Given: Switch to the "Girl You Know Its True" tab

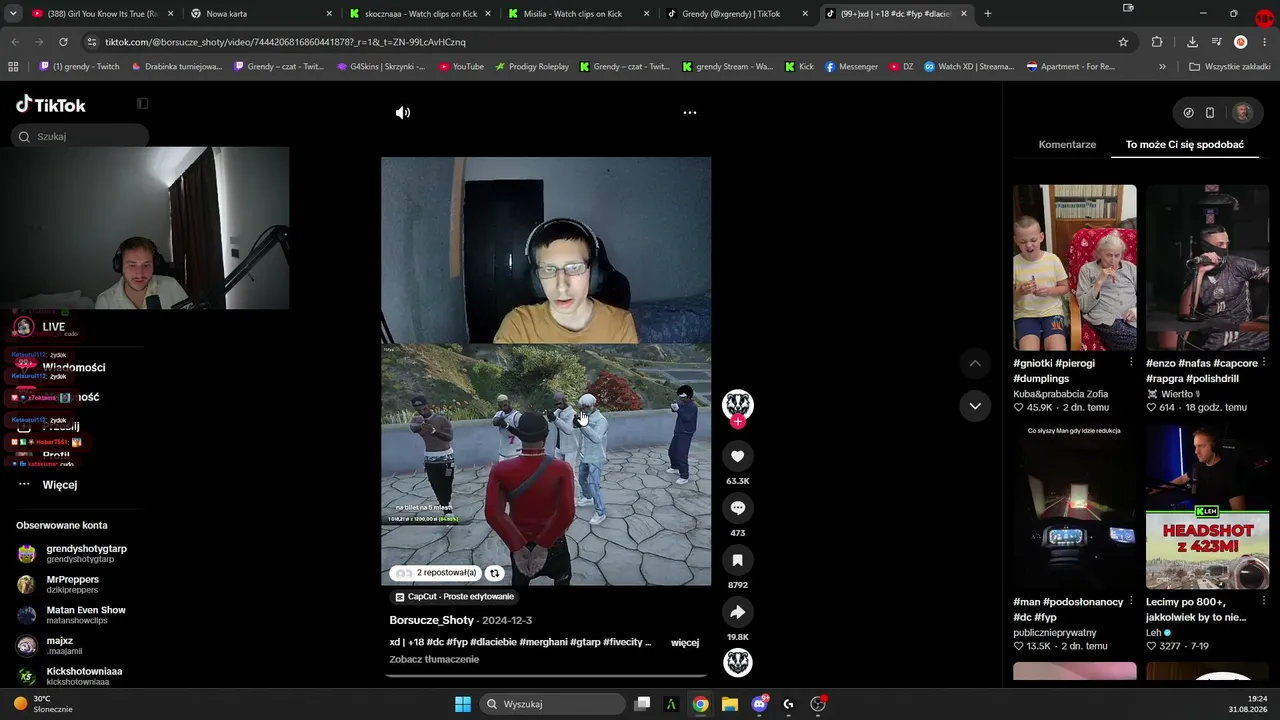Looking at the screenshot, I should click(x=100, y=14).
